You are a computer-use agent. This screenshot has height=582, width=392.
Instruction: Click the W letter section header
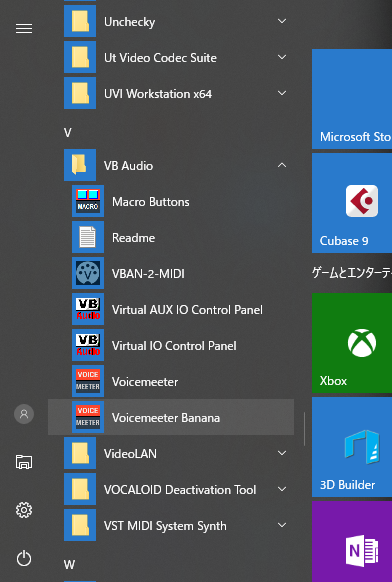pyautogui.click(x=69, y=565)
